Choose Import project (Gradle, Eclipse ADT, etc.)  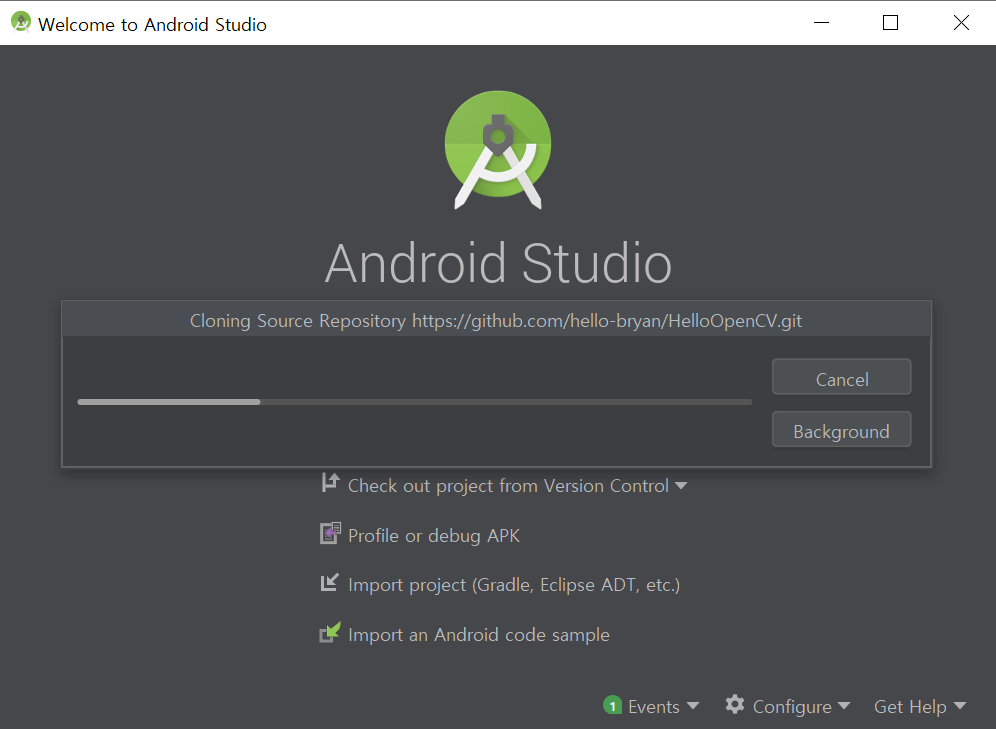tap(514, 585)
